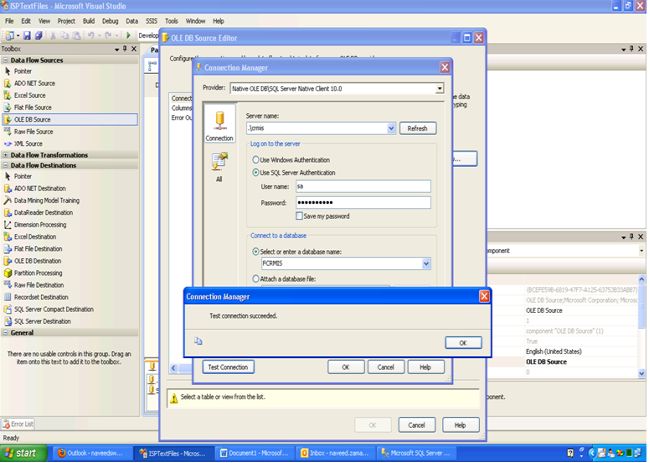The image size is (650, 463).
Task: Choose XML Source in toolbox
Action: pos(28,143)
